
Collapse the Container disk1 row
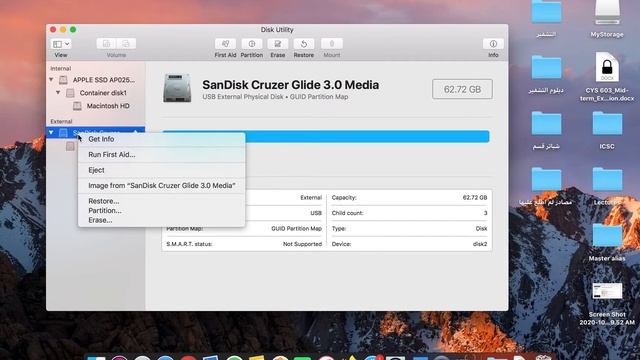pyautogui.click(x=58, y=93)
